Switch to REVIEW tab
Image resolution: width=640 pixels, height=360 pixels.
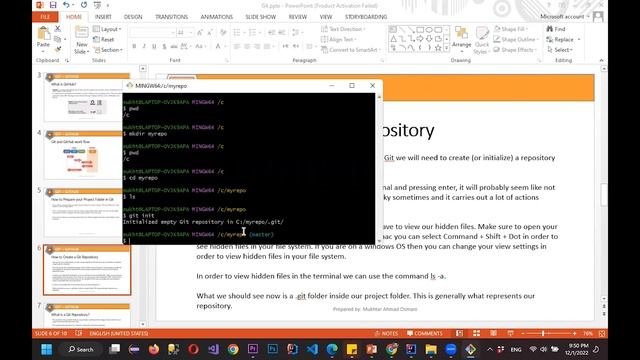click(298, 17)
